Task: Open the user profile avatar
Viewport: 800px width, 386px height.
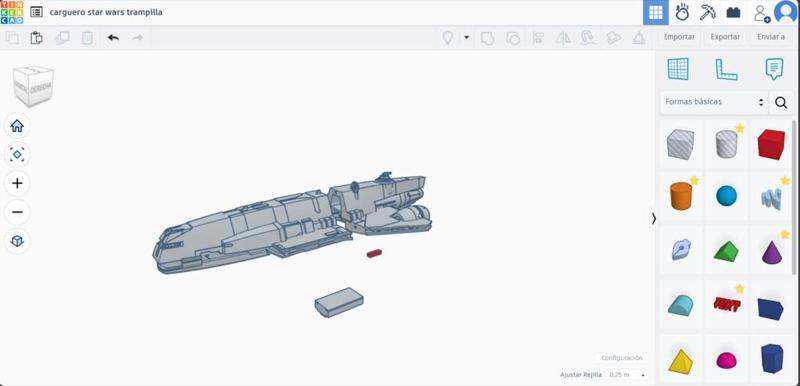Action: (786, 12)
